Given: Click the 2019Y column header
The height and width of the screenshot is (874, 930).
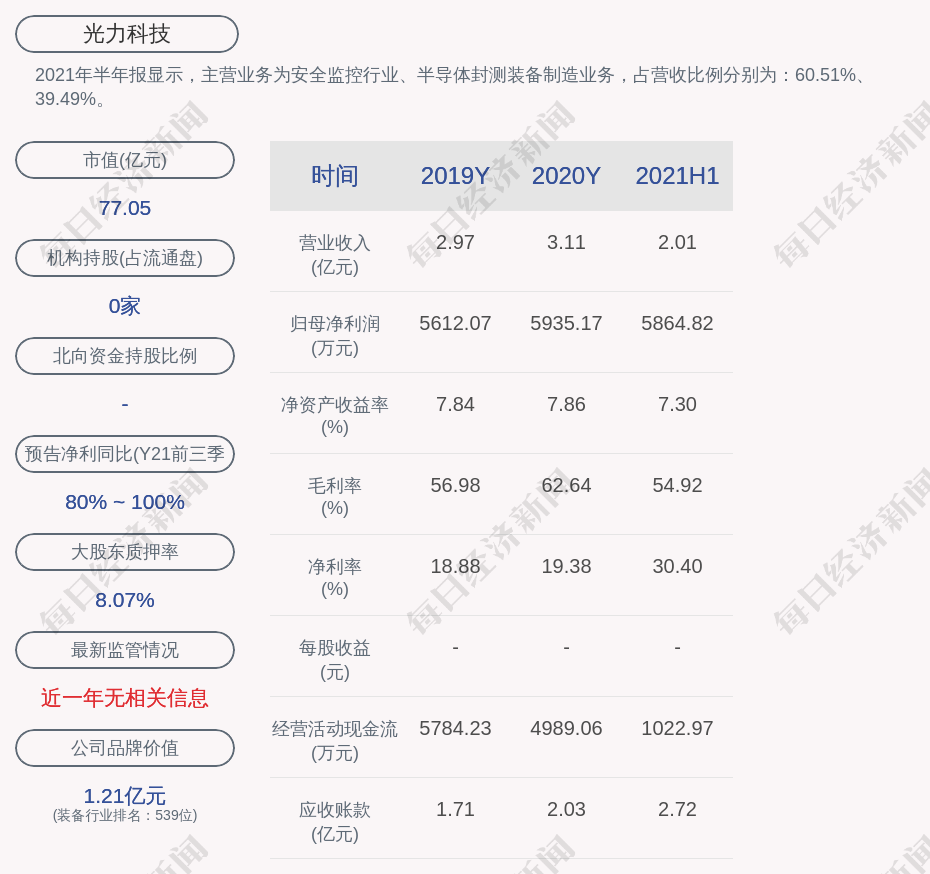Looking at the screenshot, I should coord(455,176).
